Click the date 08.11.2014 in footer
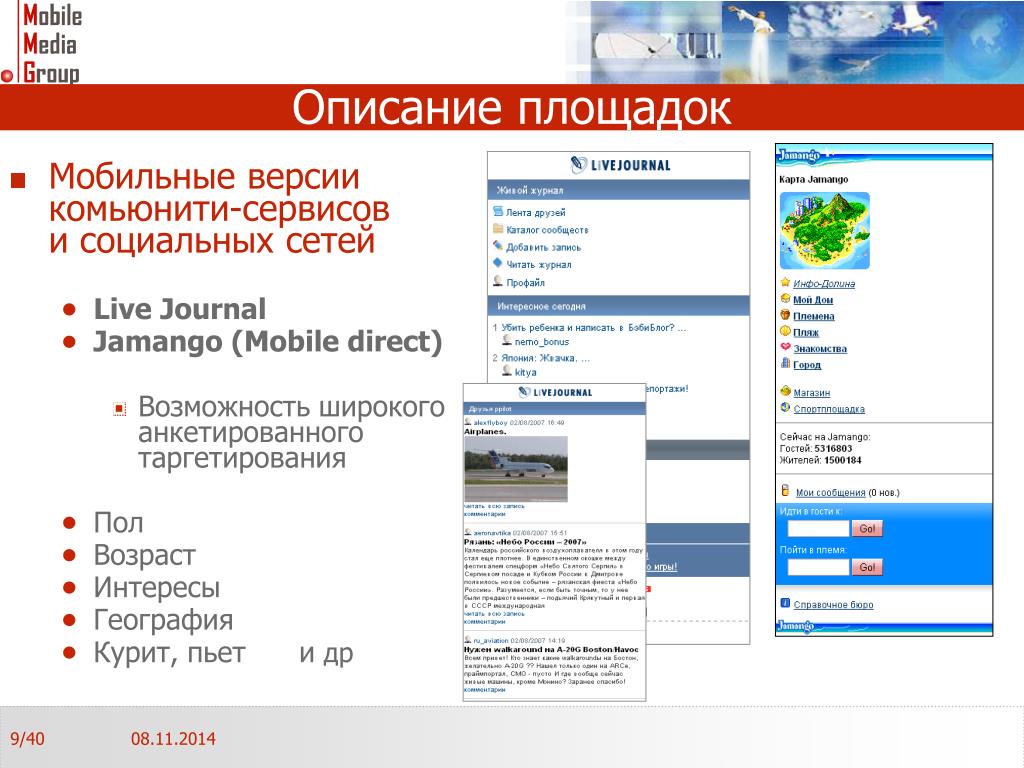This screenshot has width=1024, height=768. click(173, 739)
